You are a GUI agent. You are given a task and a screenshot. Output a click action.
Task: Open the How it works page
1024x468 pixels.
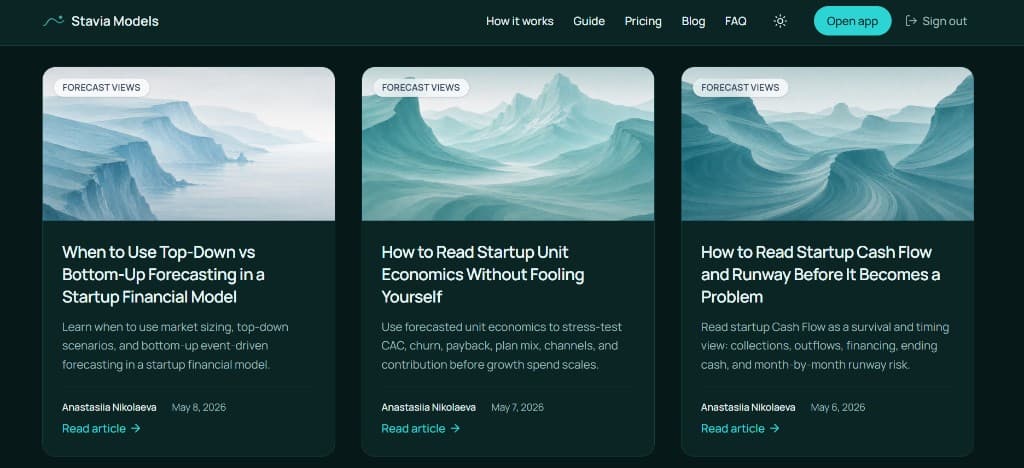click(x=520, y=21)
